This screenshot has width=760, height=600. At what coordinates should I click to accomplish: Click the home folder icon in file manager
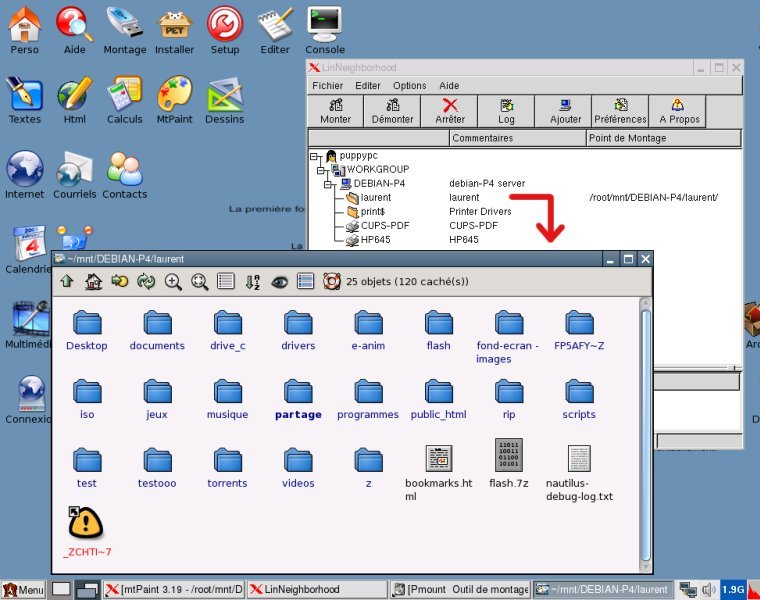tap(93, 282)
